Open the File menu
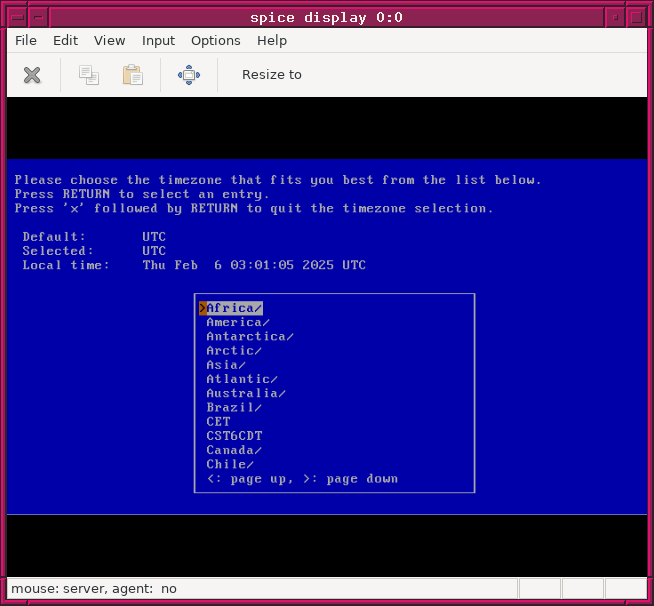The image size is (654, 606). pyautogui.click(x=26, y=41)
